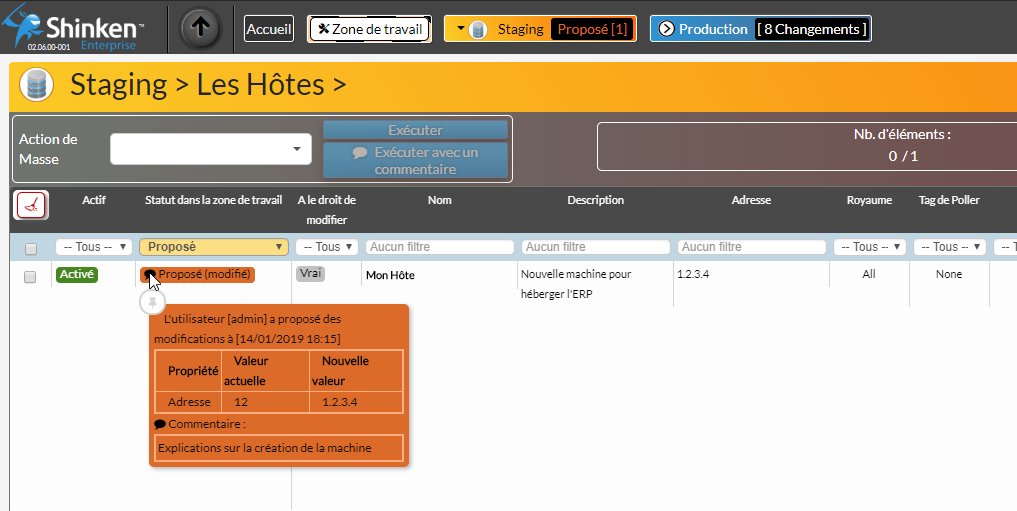
Task: Click the up-arrow round button in header
Action: pyautogui.click(x=200, y=28)
